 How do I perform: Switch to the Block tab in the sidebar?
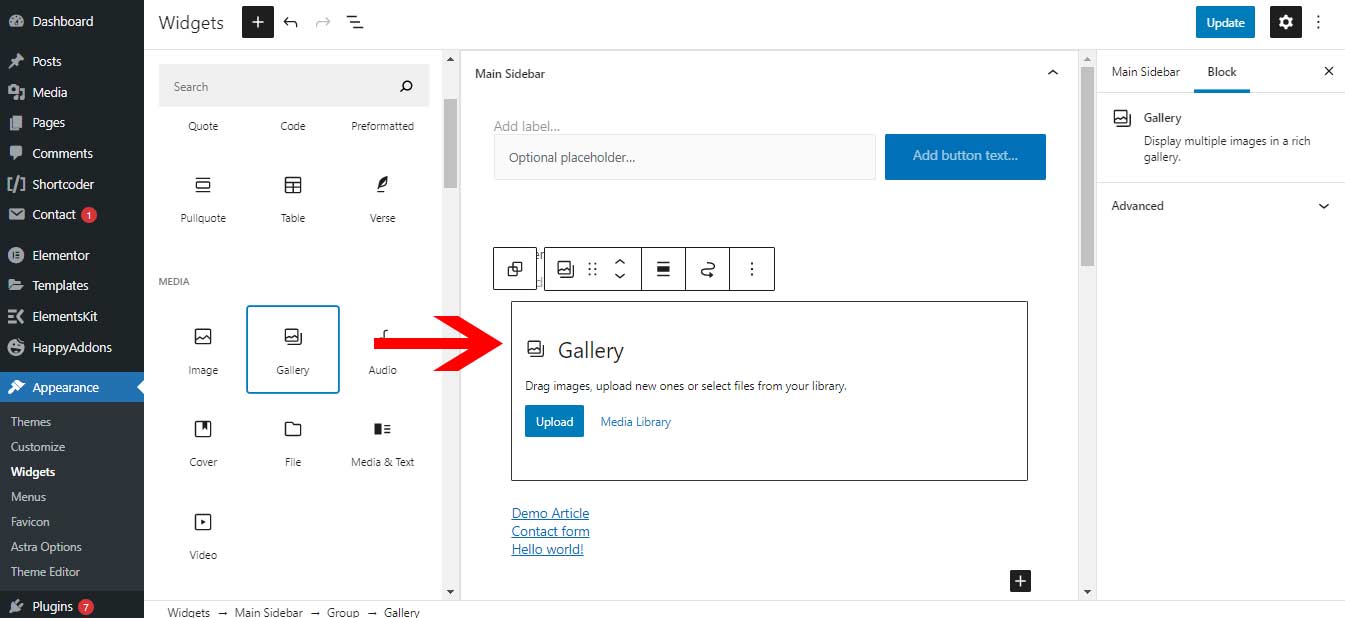tap(1221, 72)
